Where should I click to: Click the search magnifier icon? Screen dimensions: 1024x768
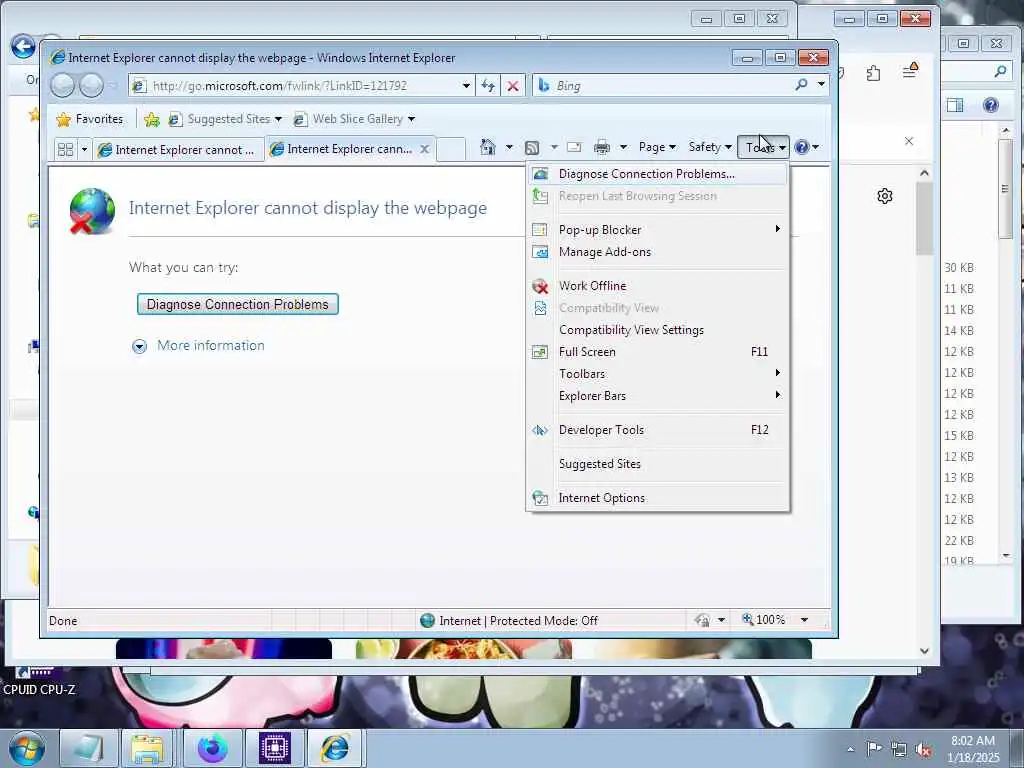(x=801, y=85)
